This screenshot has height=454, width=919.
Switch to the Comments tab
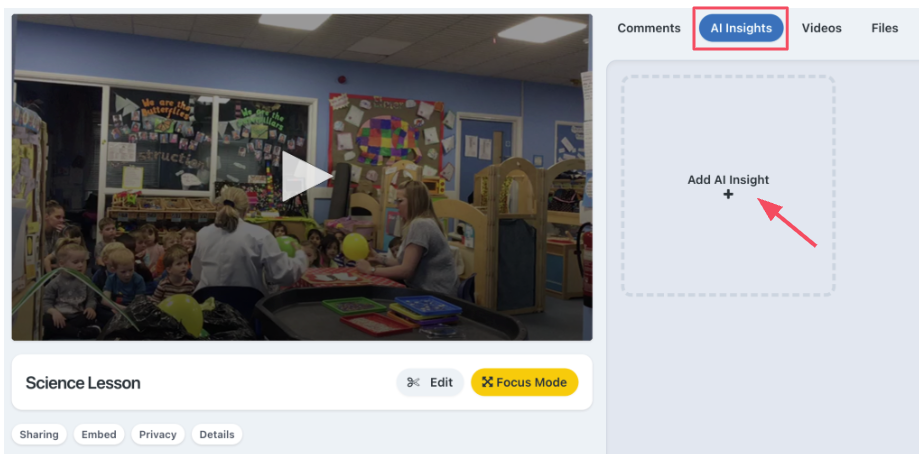coord(649,28)
